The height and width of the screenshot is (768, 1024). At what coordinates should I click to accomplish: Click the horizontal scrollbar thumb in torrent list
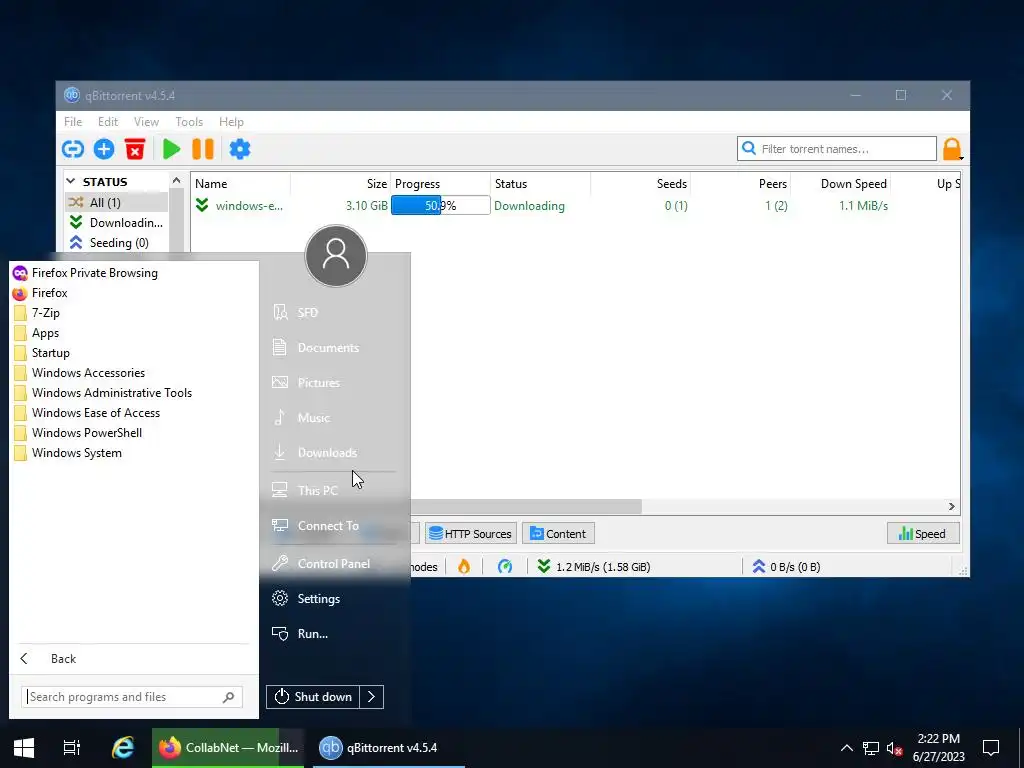(526, 506)
